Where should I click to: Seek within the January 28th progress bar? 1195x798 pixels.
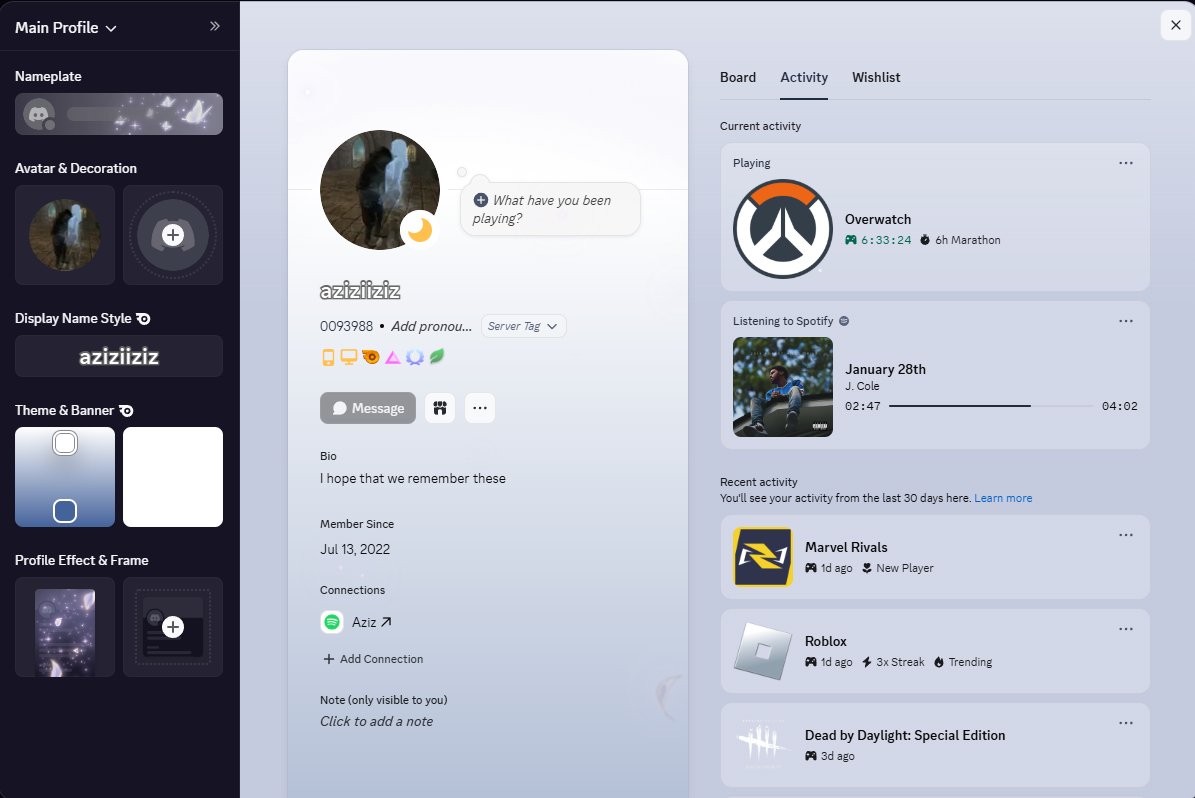pyautogui.click(x=991, y=406)
